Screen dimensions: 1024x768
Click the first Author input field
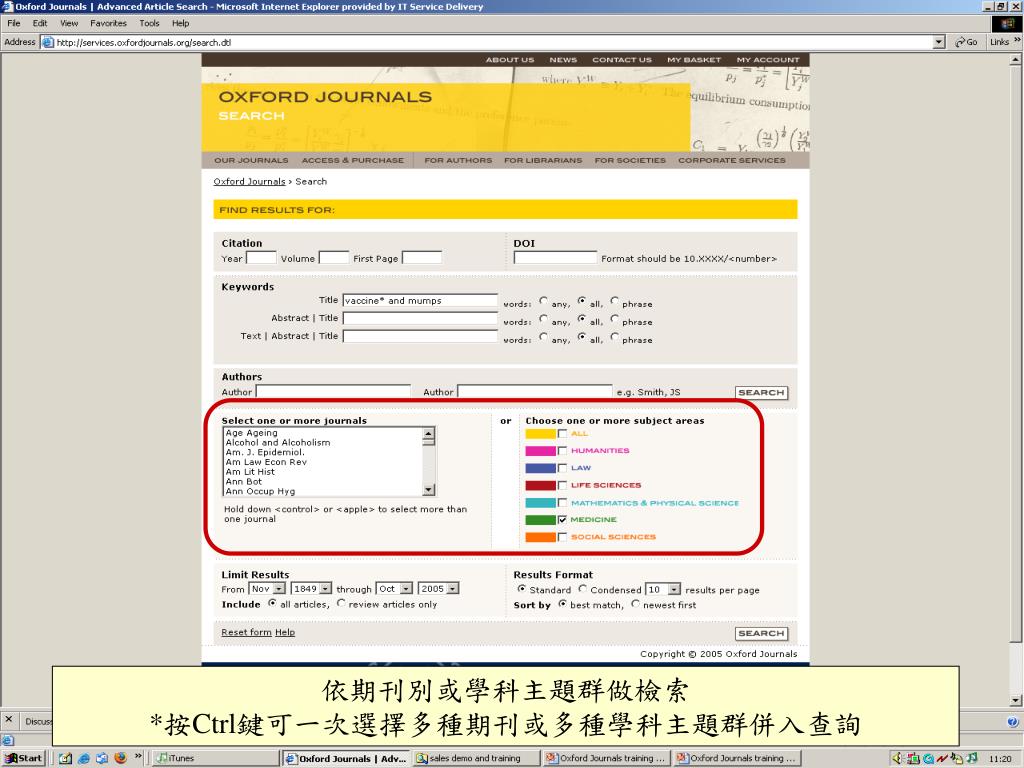[333, 392]
